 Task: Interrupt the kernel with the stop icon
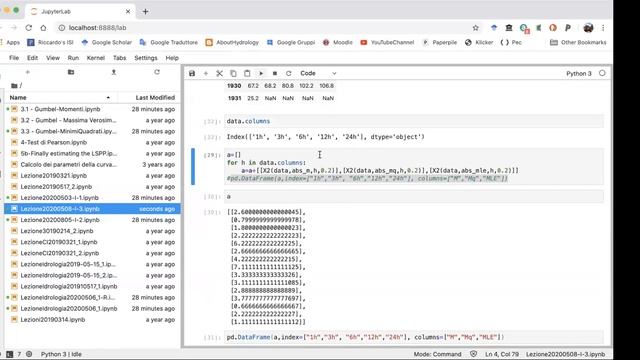[x=275, y=73]
